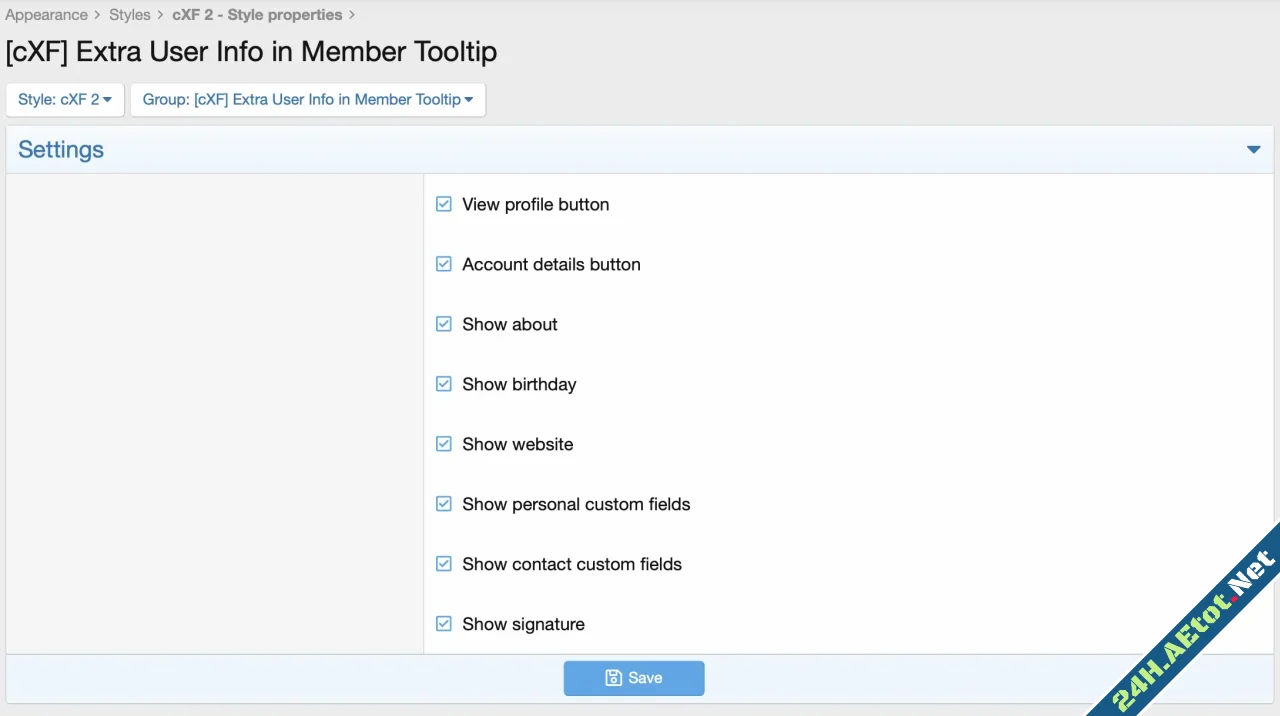Screen dimensions: 1280x716
Task: Click the caret arrow on Style: cXF 2
Action: pos(109,99)
